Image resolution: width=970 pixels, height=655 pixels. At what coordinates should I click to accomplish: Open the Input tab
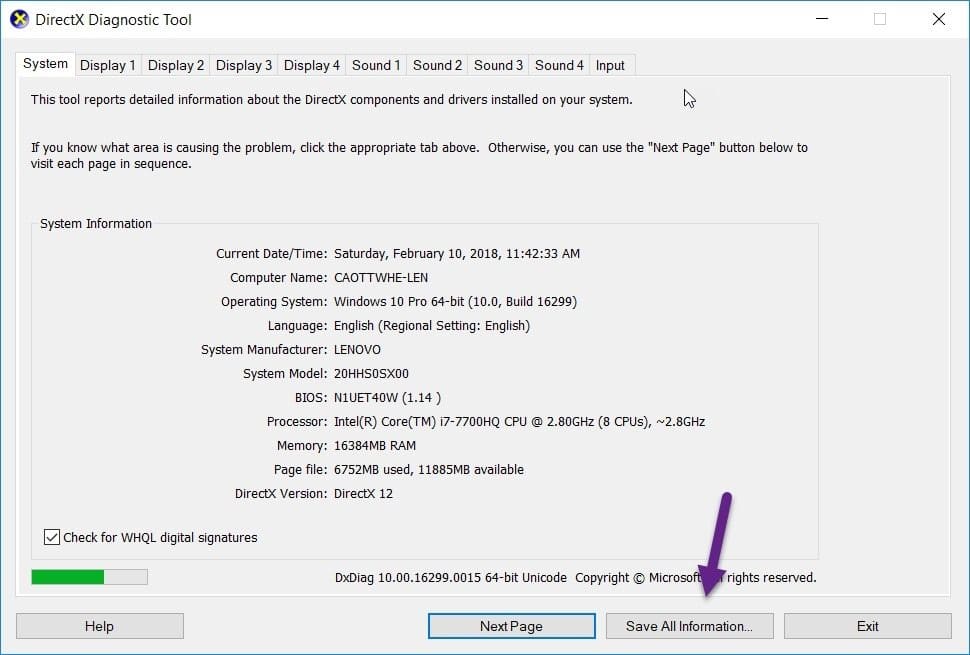(611, 66)
